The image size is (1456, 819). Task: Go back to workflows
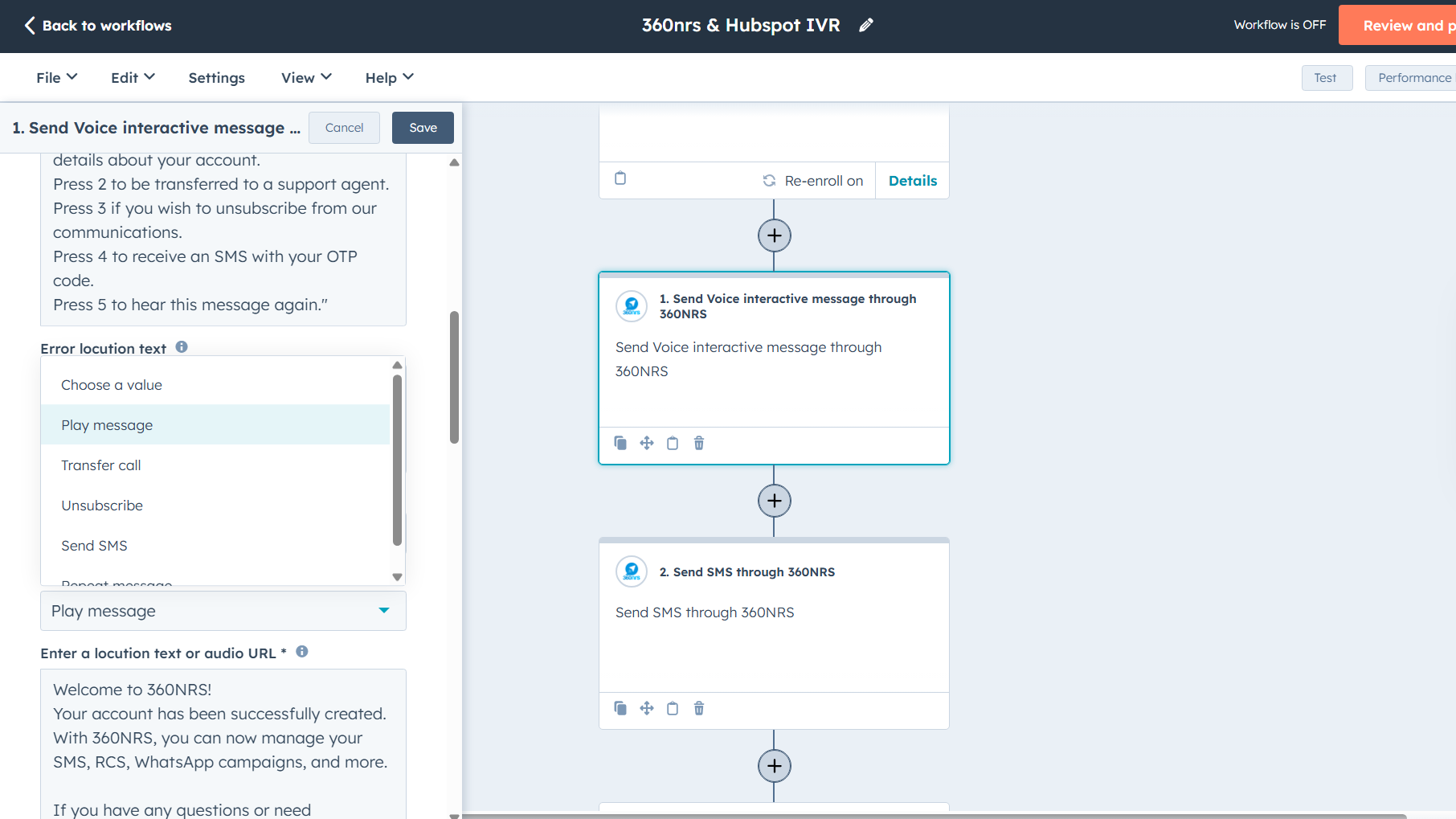[98, 26]
